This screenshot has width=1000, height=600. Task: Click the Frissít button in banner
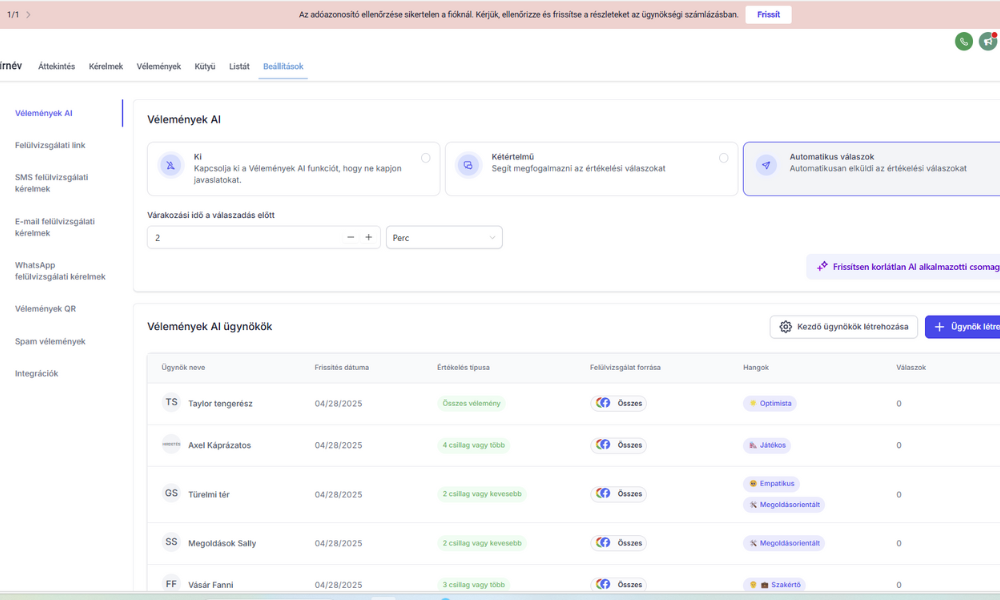(768, 15)
